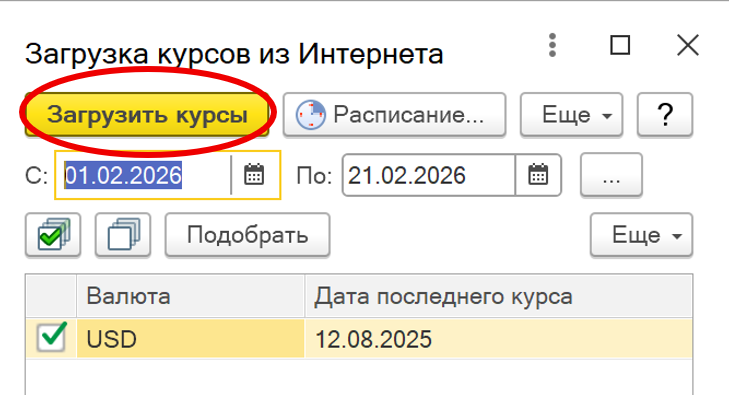Image resolution: width=729 pixels, height=395 pixels.
Task: Focus the С: start date field
Action: (144, 175)
